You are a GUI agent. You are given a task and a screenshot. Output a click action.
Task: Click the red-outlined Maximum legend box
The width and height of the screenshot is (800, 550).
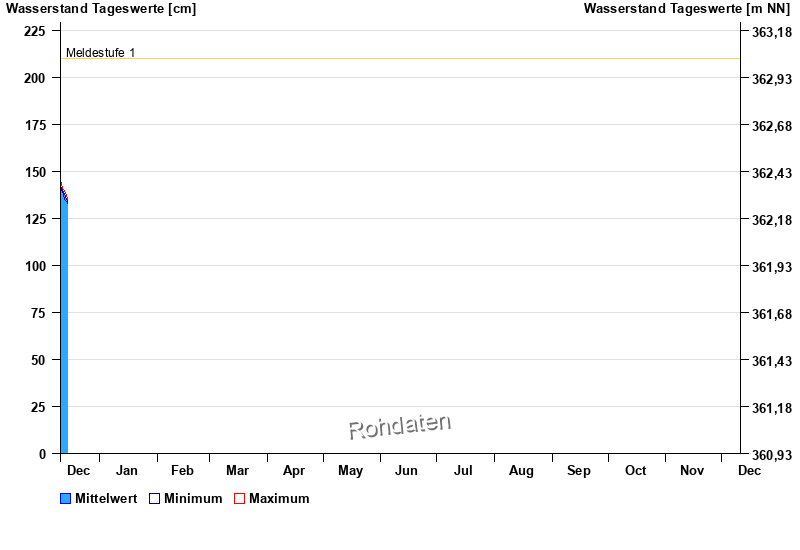point(239,499)
